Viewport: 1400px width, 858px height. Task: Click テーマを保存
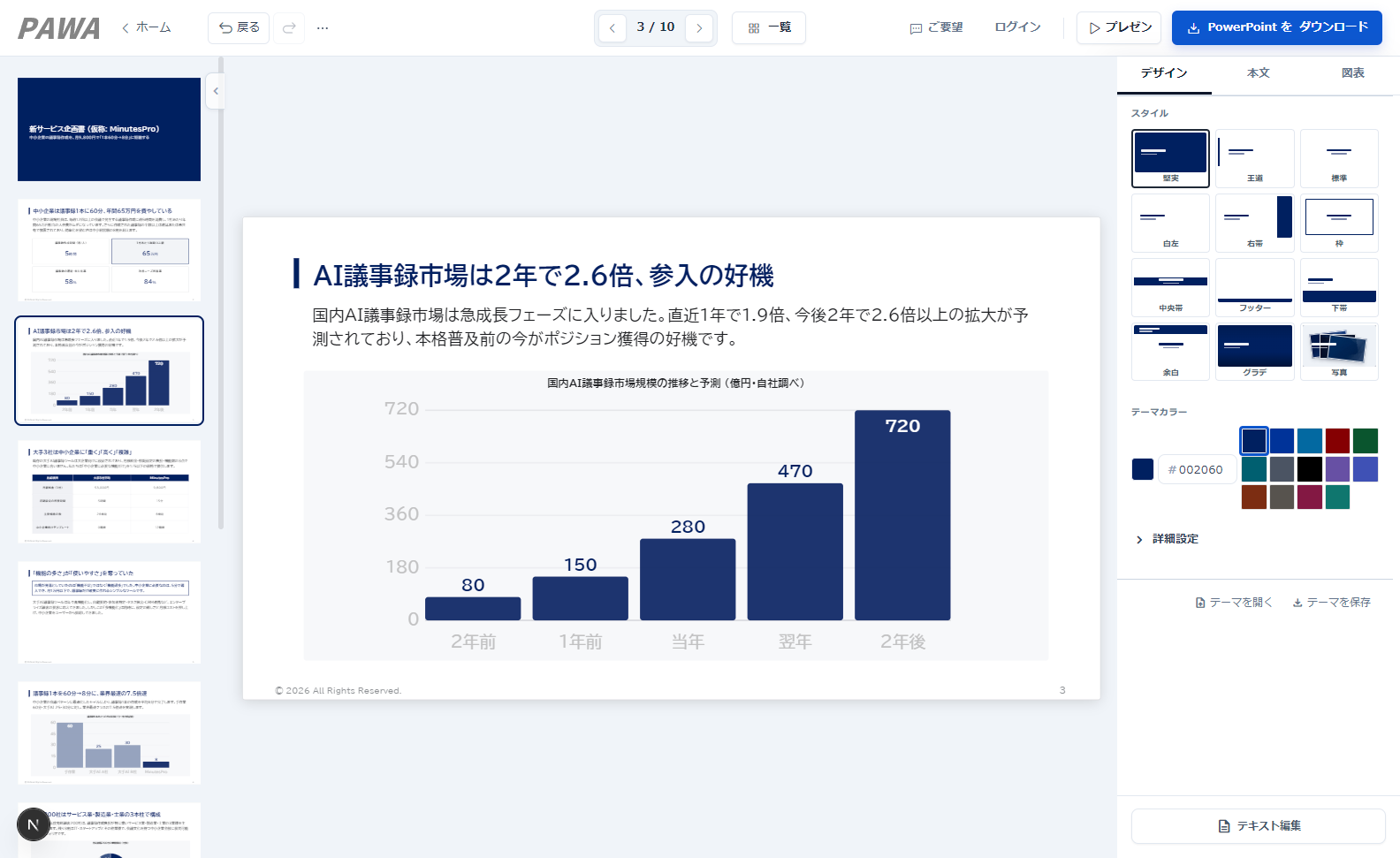tap(1332, 603)
